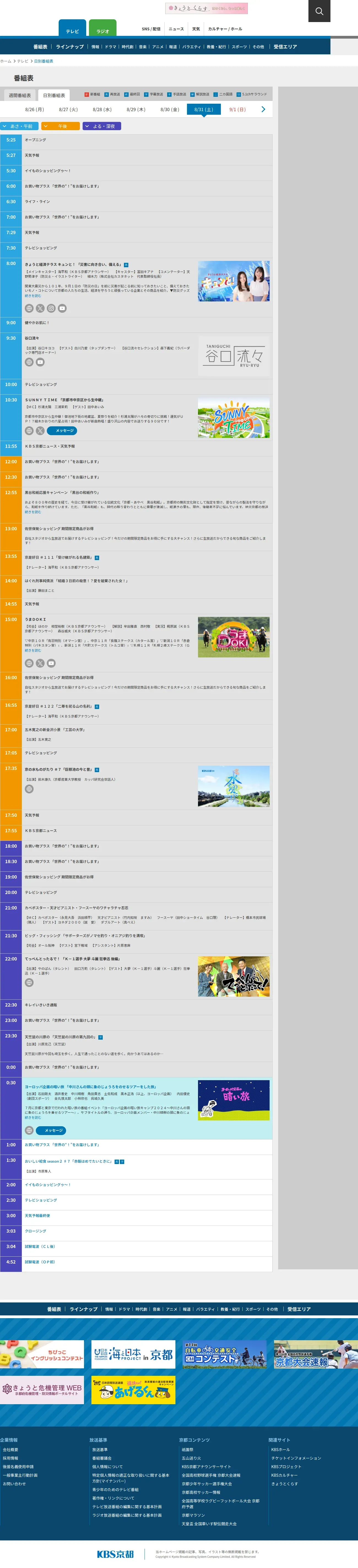Switch to the テレビ tab
Image resolution: width=358 pixels, height=1568 pixels.
pos(72,29)
